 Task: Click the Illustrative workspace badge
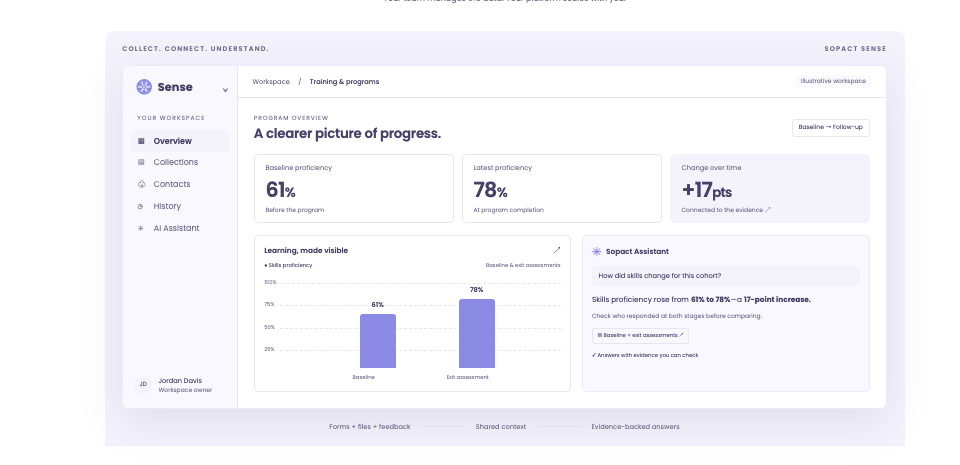point(833,81)
